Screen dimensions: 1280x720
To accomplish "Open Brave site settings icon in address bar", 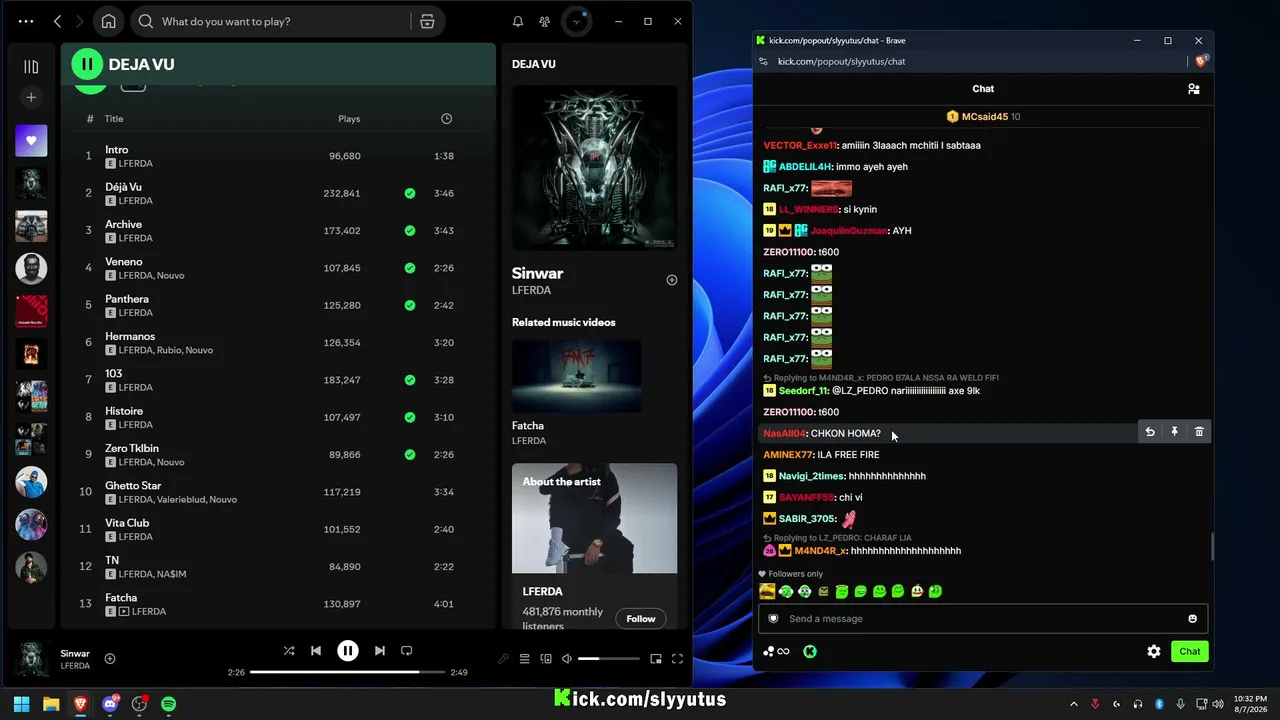I will pyautogui.click(x=763, y=61).
